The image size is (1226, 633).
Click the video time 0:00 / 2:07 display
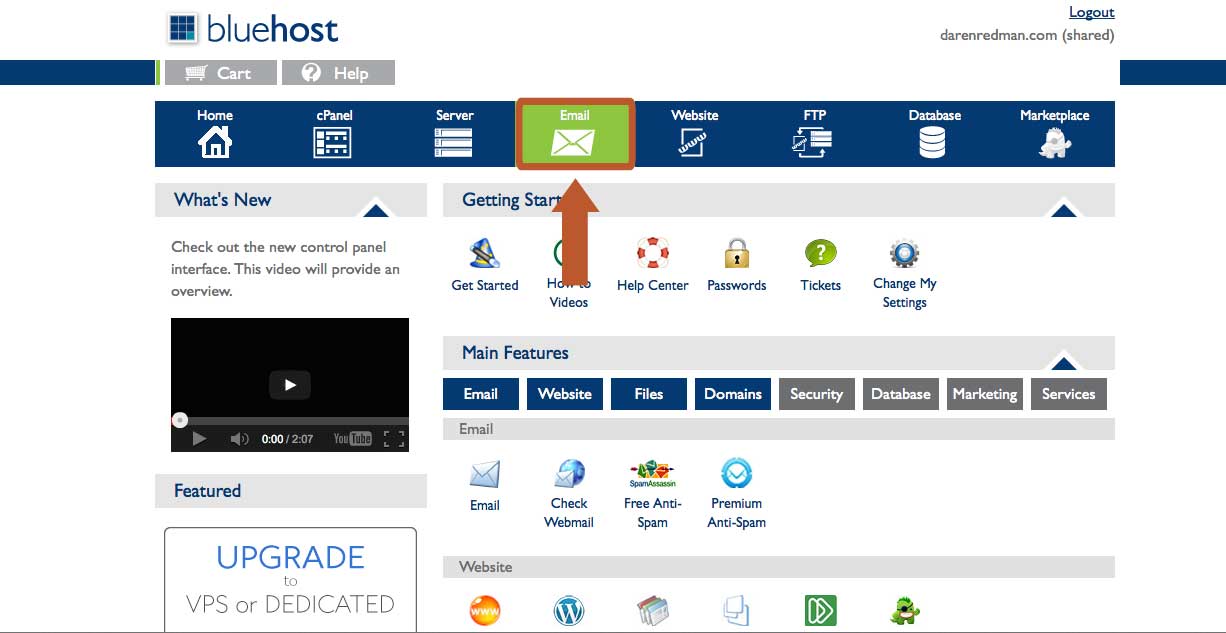tap(287, 439)
